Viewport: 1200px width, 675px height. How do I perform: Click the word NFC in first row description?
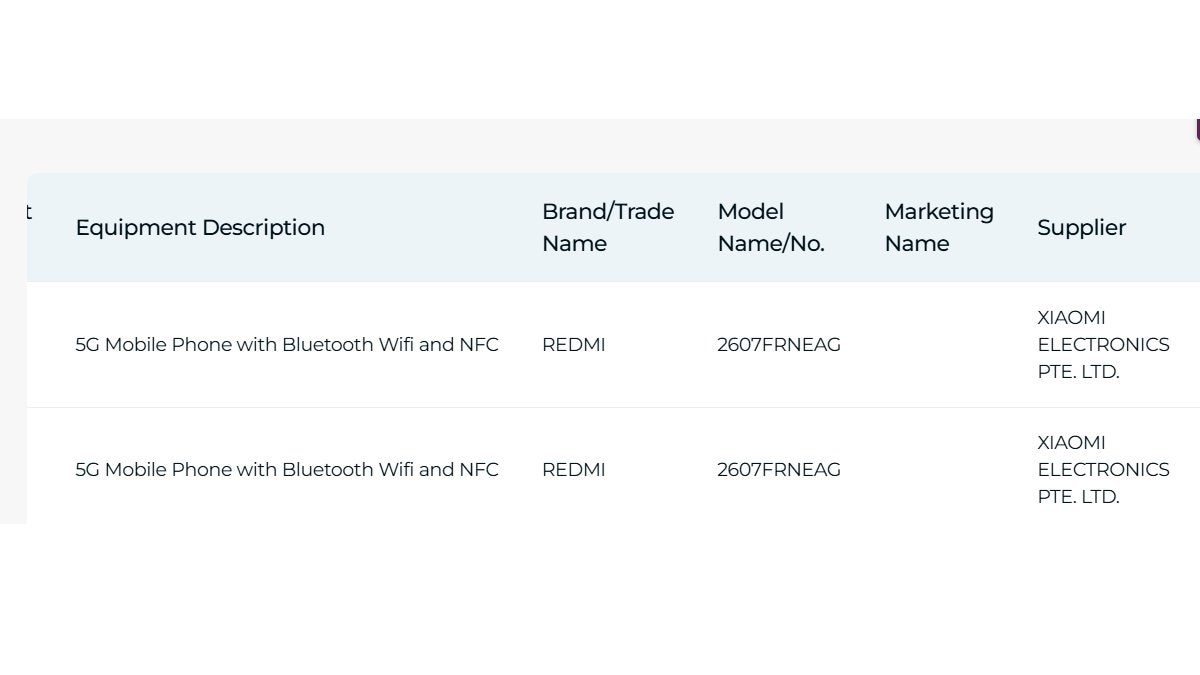[479, 344]
